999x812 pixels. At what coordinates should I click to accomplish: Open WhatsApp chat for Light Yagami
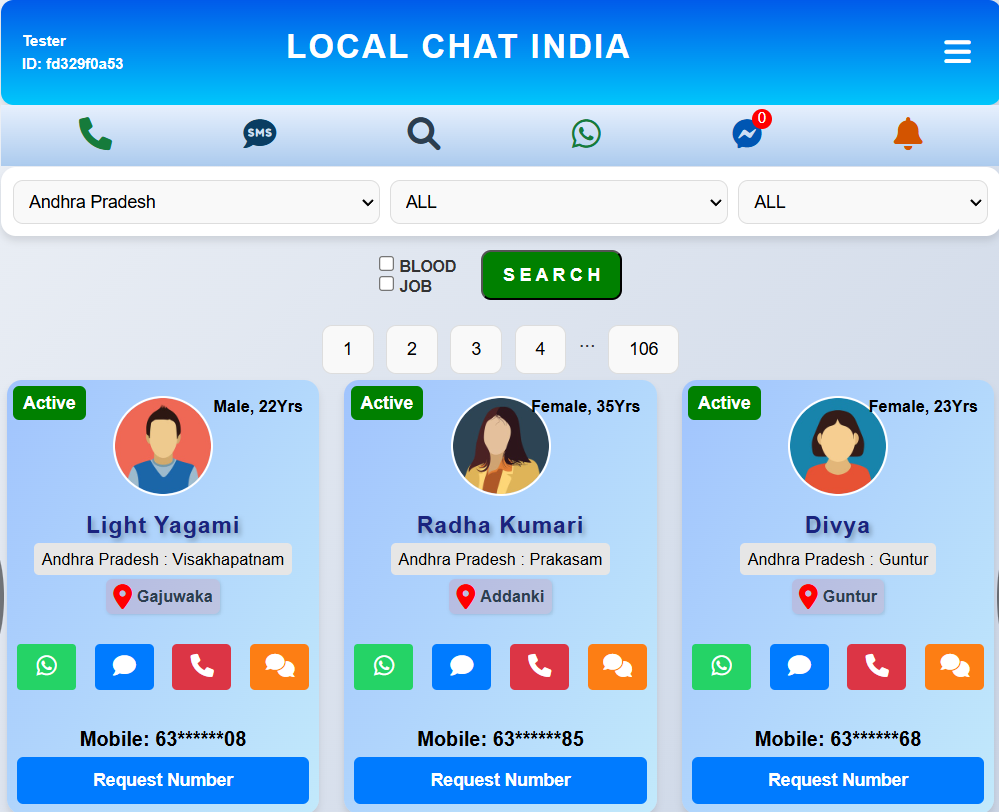click(46, 667)
